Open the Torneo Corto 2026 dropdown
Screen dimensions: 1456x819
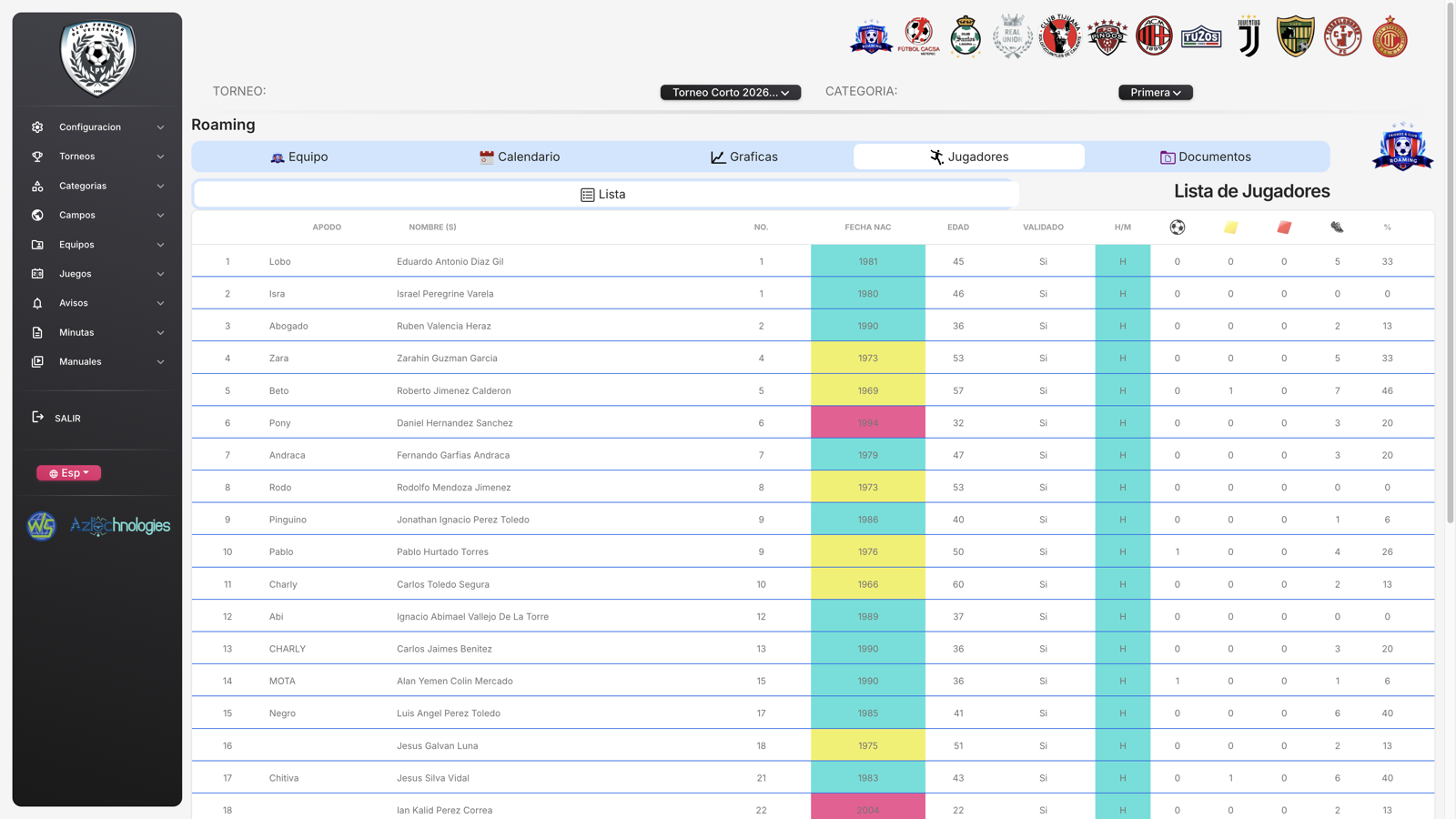(731, 93)
